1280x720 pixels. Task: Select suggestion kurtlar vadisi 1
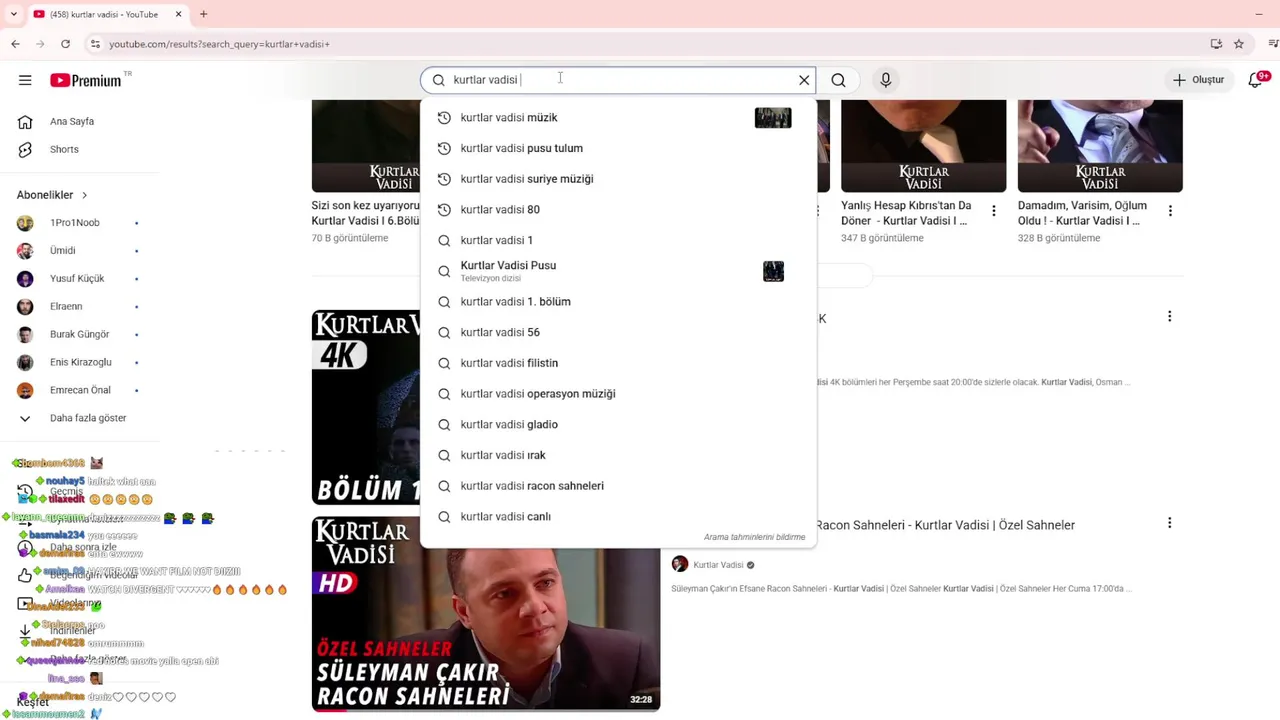pos(618,240)
